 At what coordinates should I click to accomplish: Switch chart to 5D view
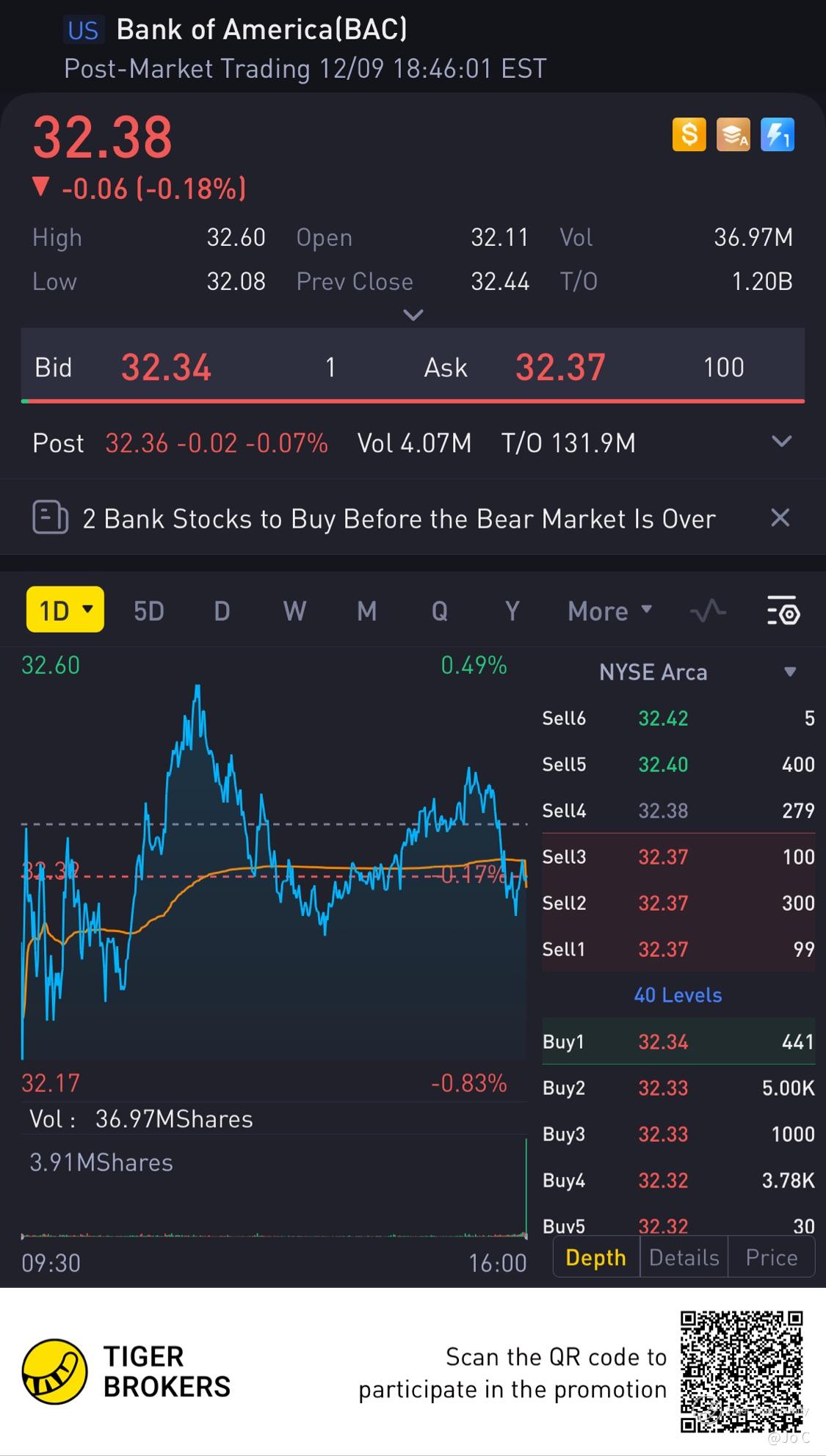[148, 611]
